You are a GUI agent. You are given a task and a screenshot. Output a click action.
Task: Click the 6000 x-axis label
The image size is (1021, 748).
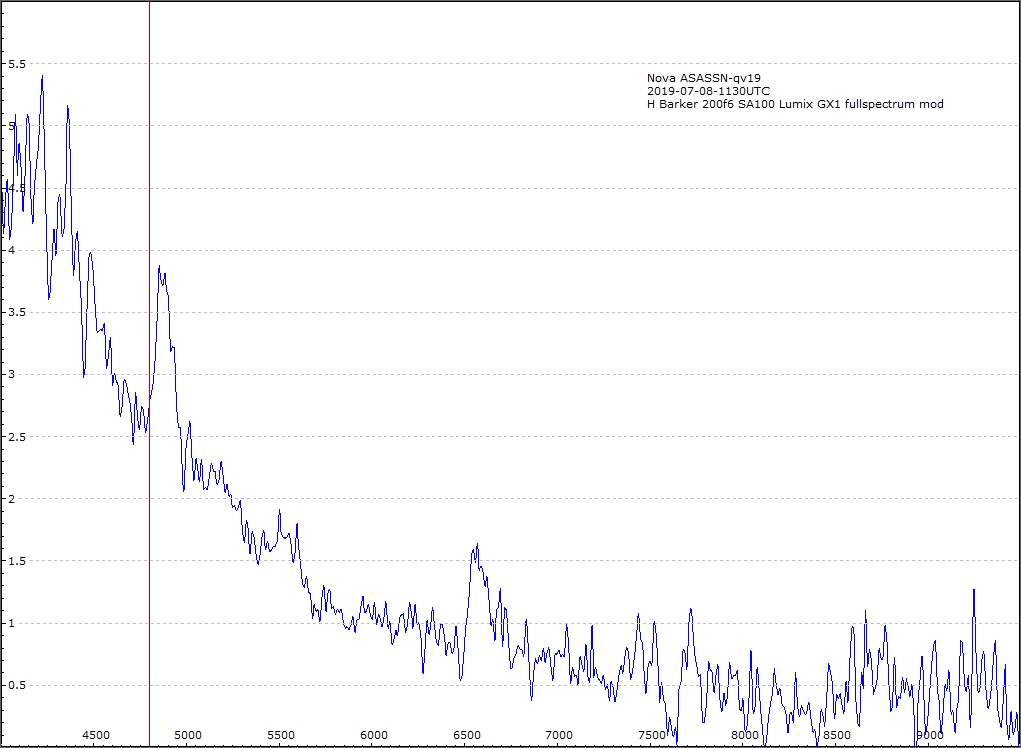[374, 735]
